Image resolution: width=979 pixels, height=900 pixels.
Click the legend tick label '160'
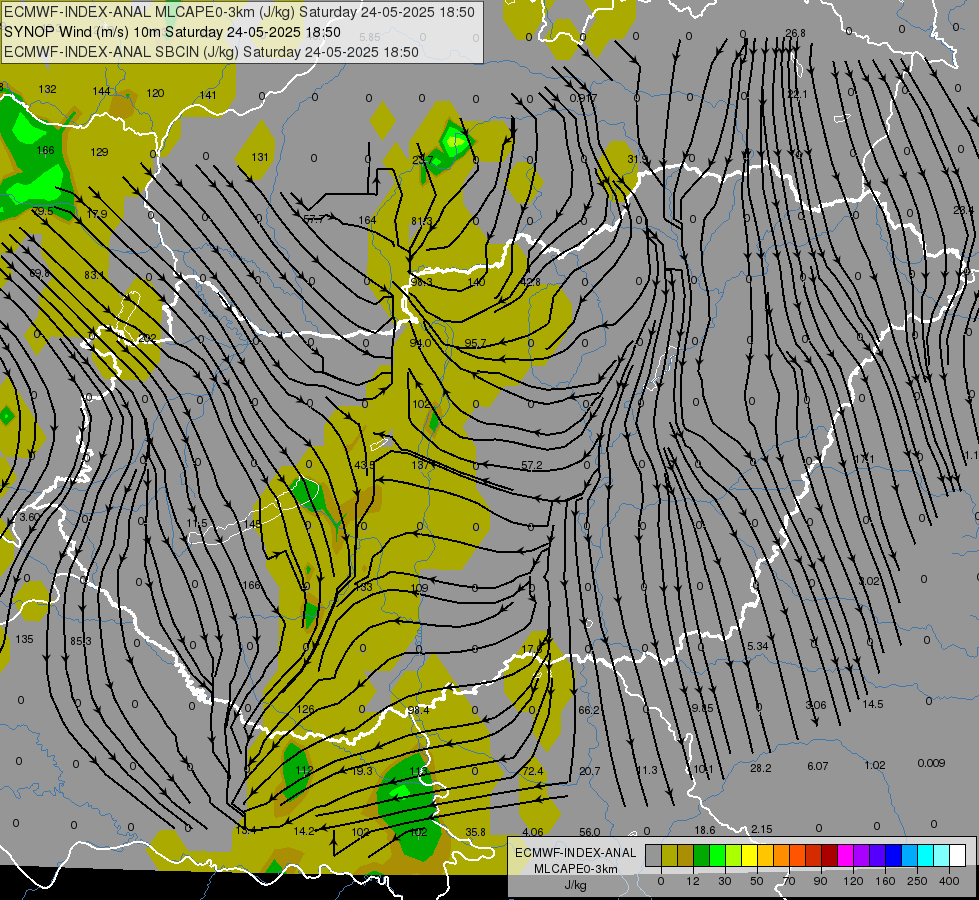tap(885, 881)
